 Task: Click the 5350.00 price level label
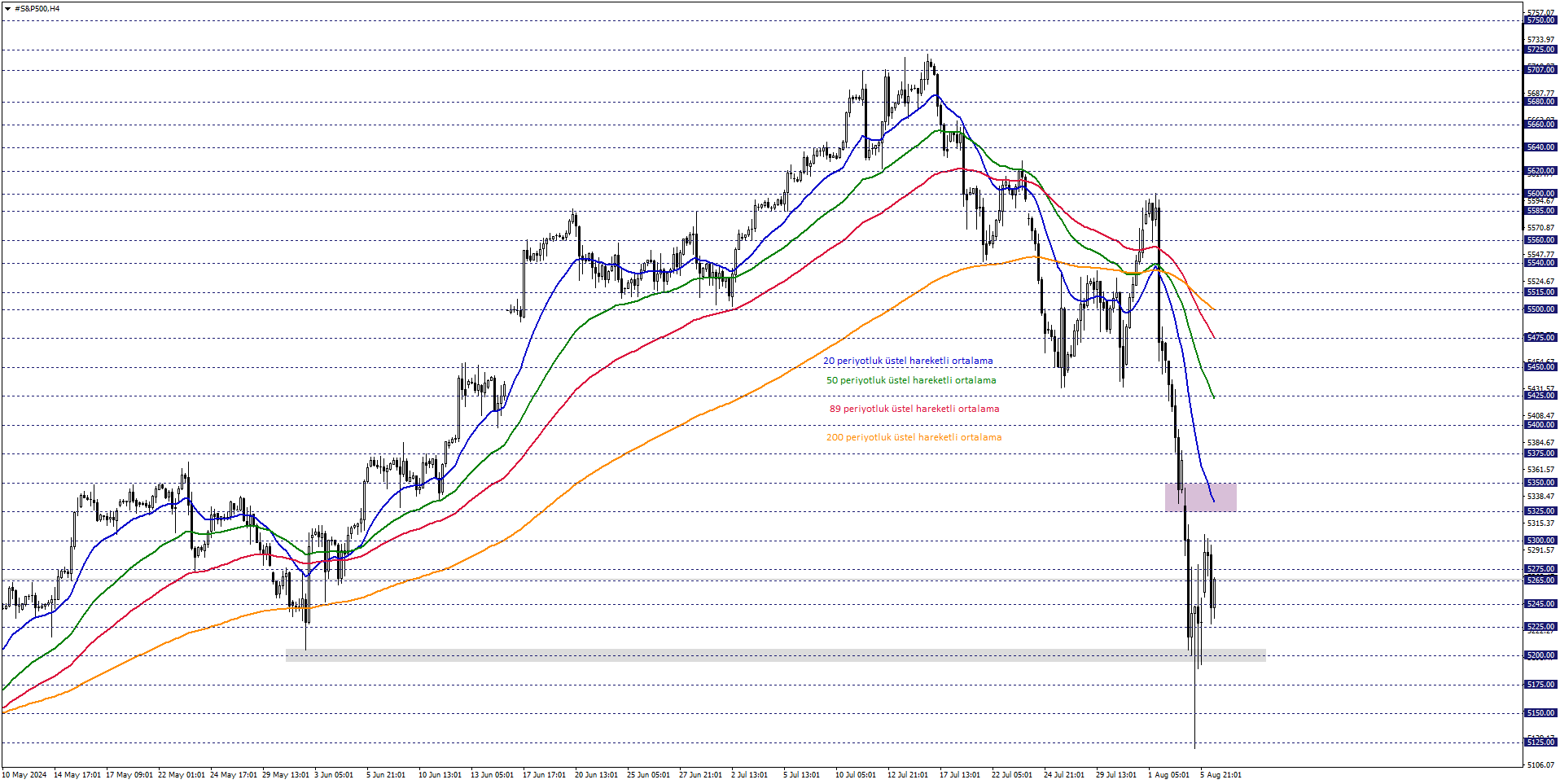click(x=1540, y=483)
